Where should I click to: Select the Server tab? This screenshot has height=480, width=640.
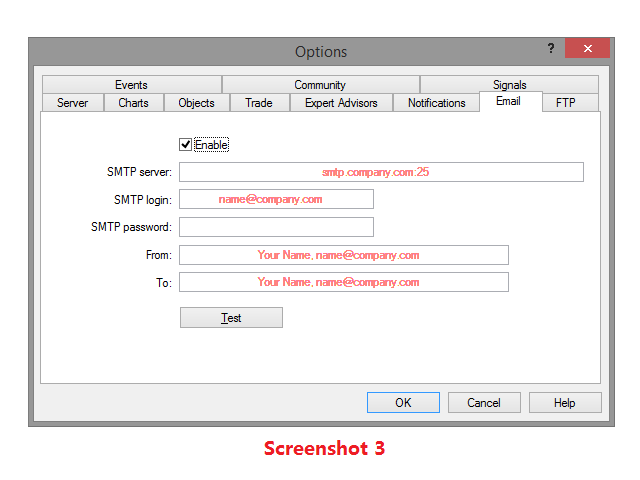pyautogui.click(x=73, y=103)
